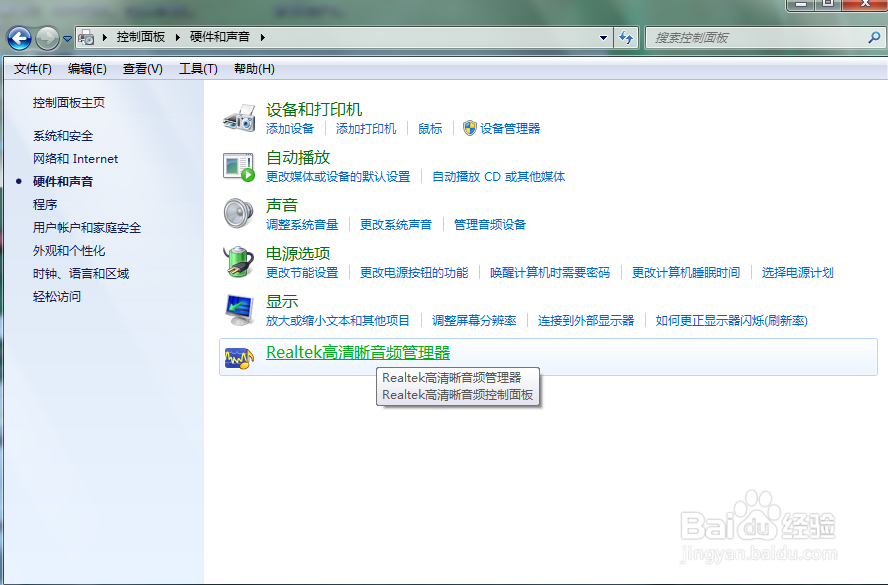Open 声音 heading
The width and height of the screenshot is (888, 585).
coord(281,205)
